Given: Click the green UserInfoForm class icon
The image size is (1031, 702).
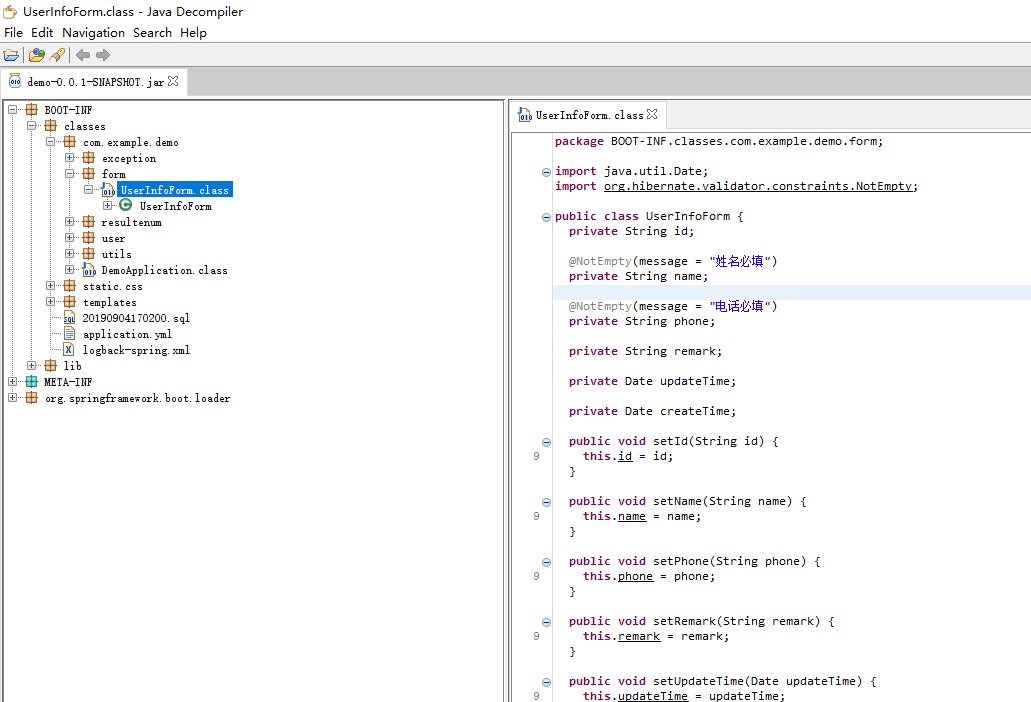Looking at the screenshot, I should pyautogui.click(x=126, y=205).
